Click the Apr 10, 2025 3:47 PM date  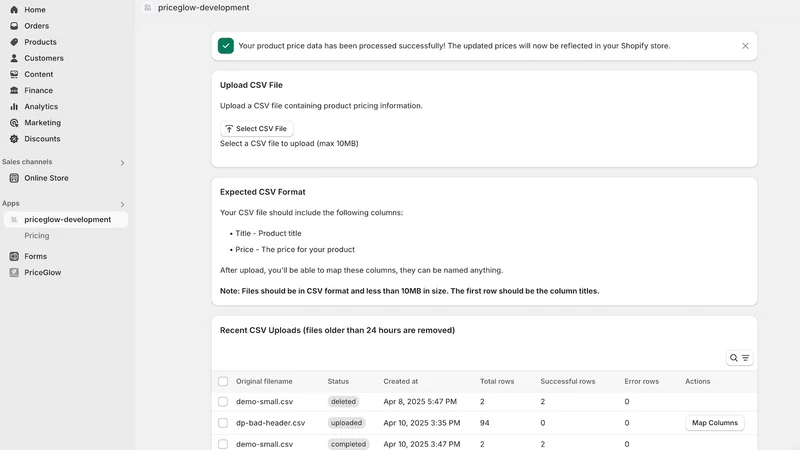(421, 444)
